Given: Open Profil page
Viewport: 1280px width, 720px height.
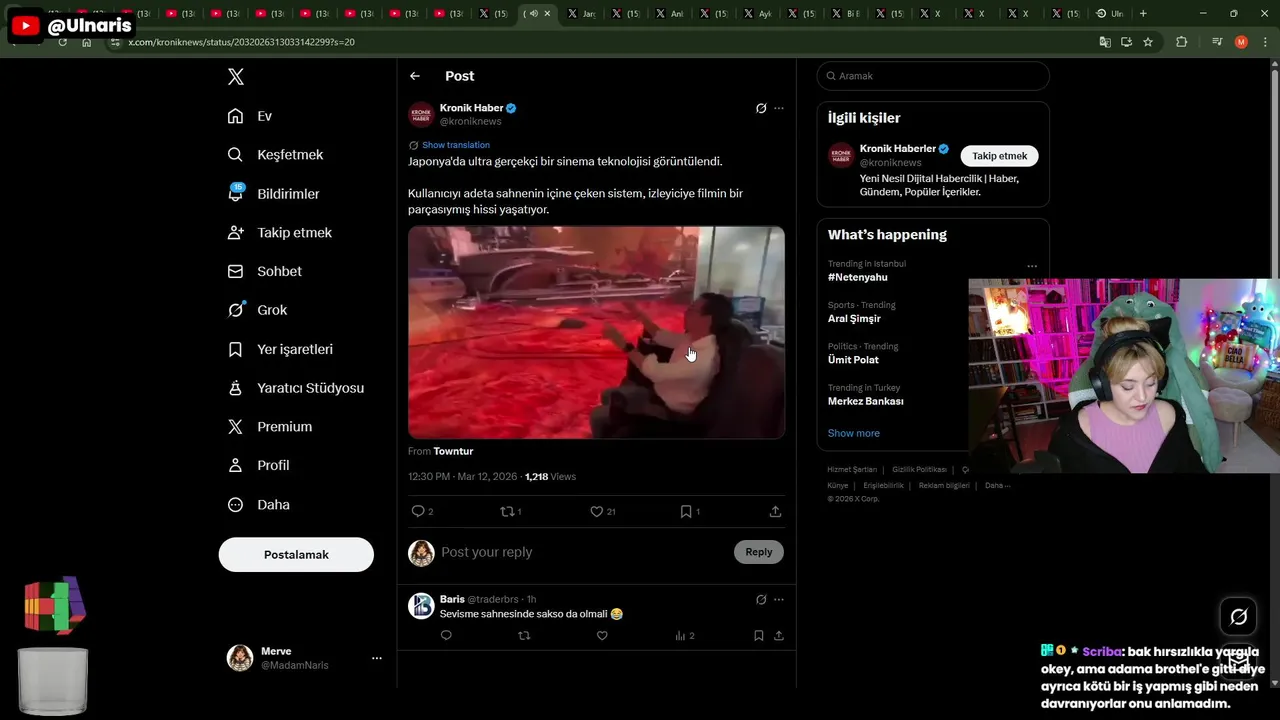Looking at the screenshot, I should coord(258,465).
